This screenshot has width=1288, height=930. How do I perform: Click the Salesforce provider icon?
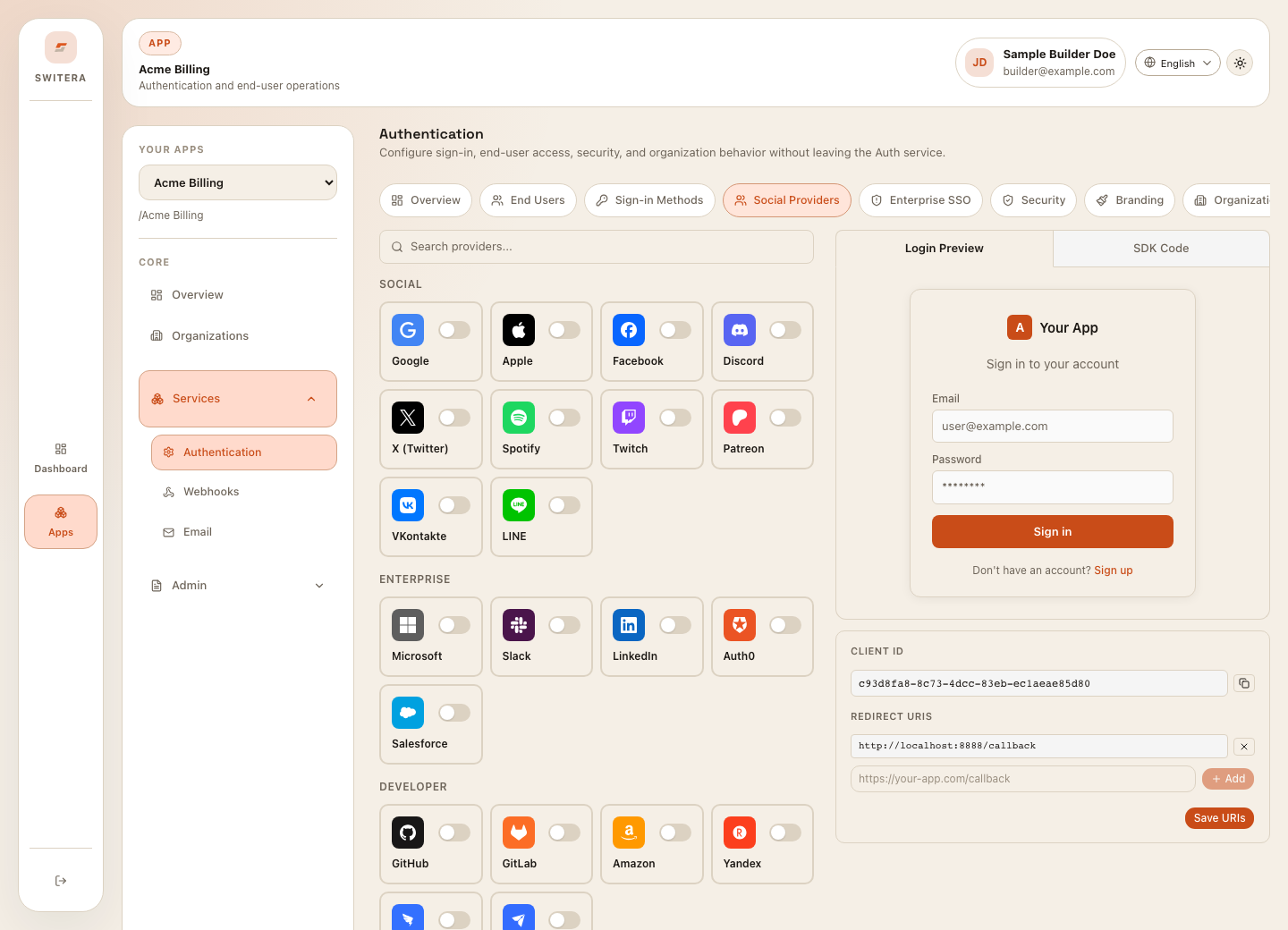click(x=408, y=713)
